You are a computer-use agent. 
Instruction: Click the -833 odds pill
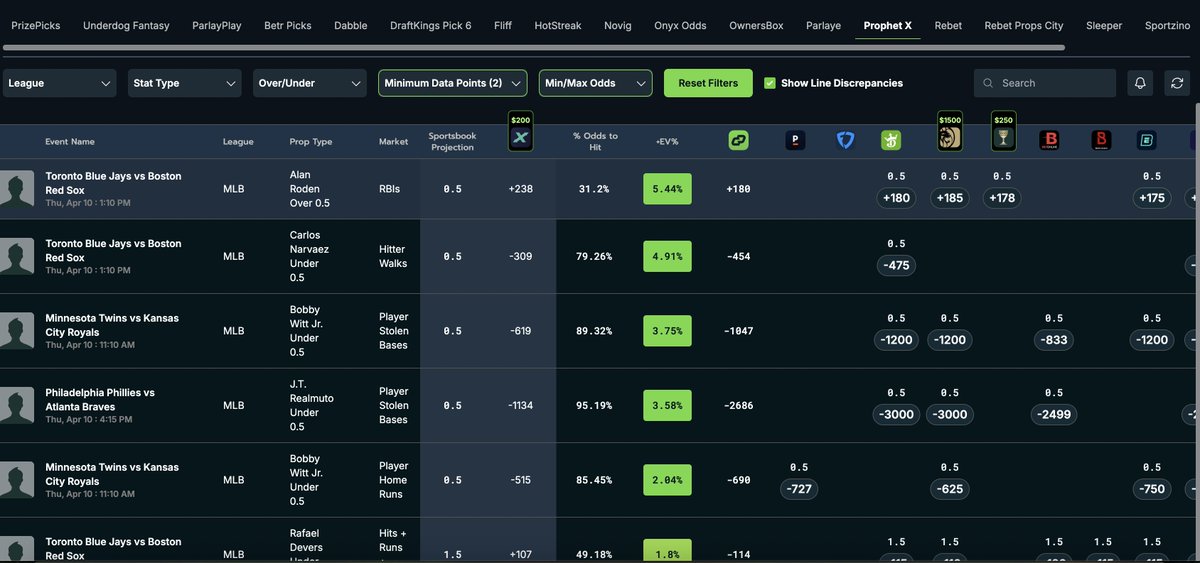point(1054,340)
